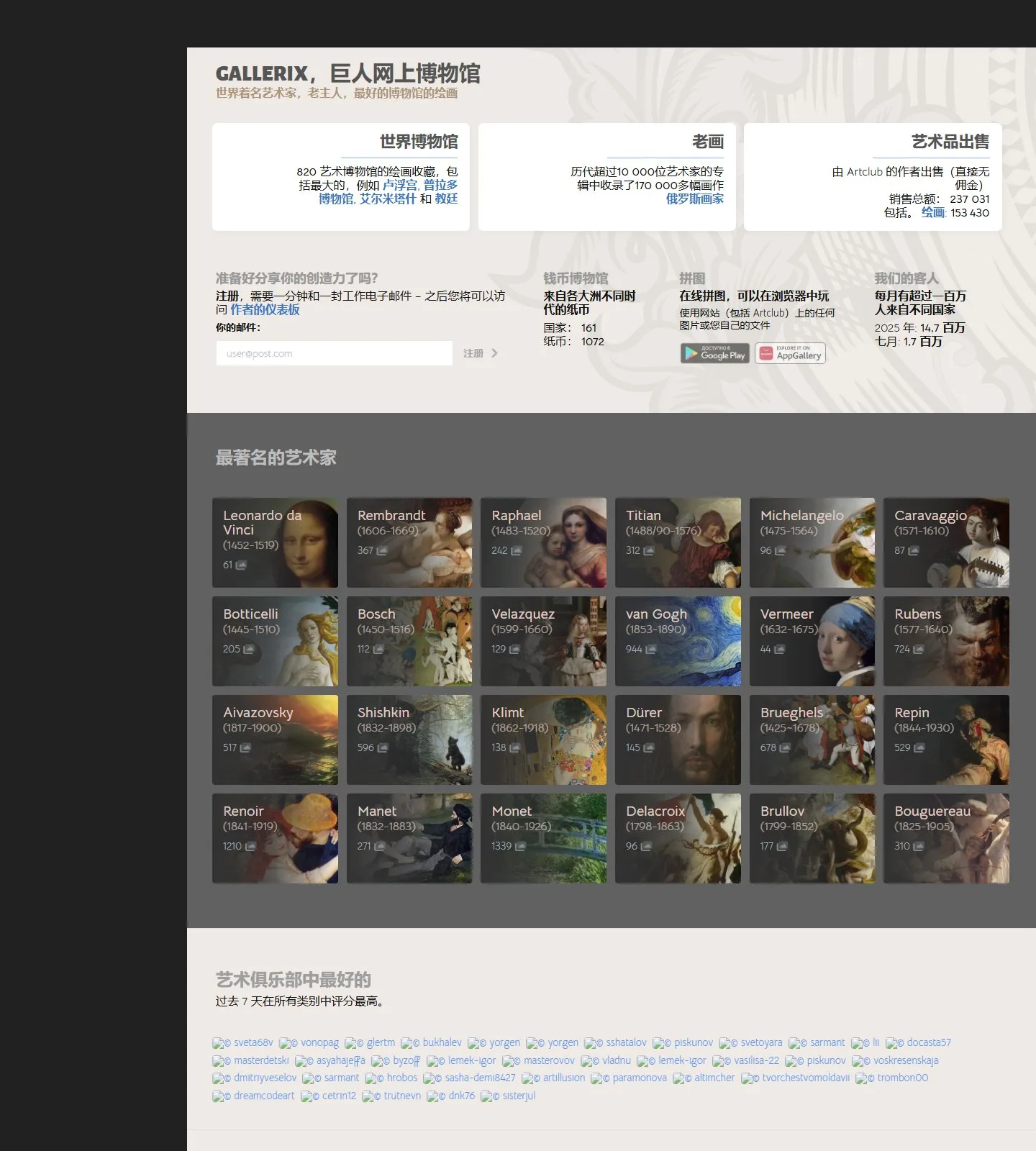Image resolution: width=1036 pixels, height=1151 pixels.
Task: Open the Delacroix artist card
Action: pyautogui.click(x=678, y=838)
